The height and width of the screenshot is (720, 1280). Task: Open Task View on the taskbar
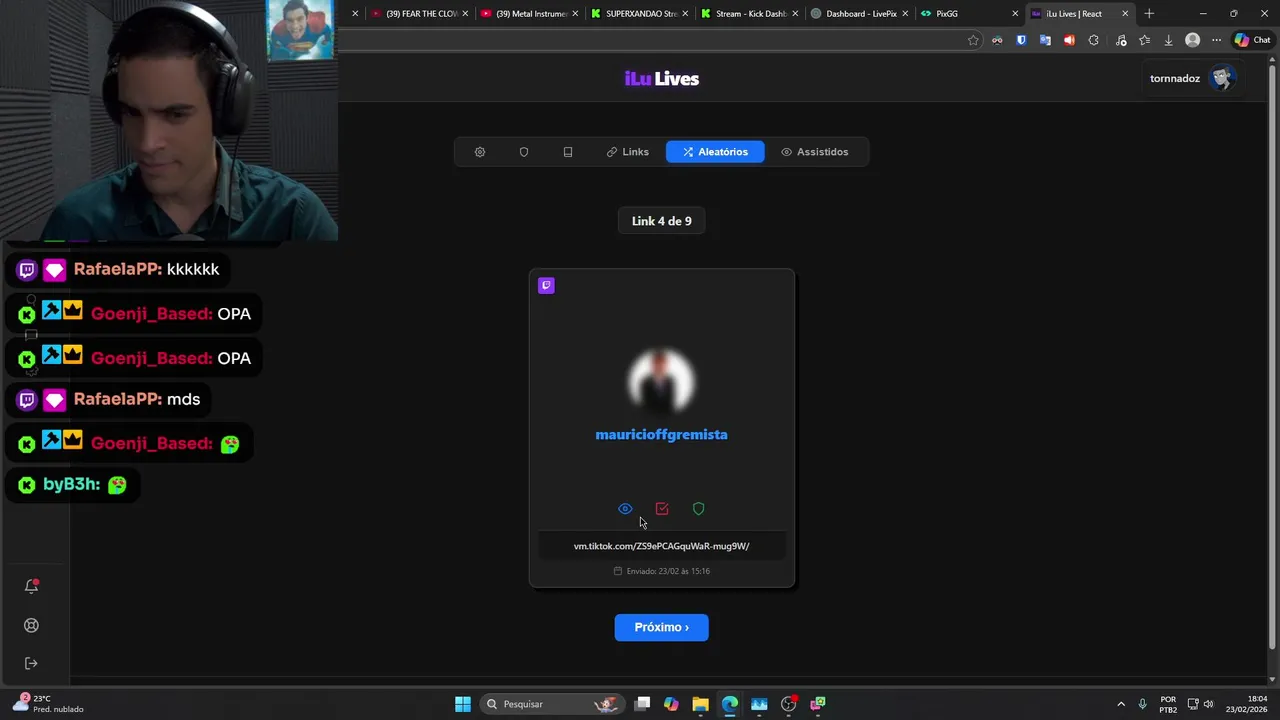coord(643,704)
